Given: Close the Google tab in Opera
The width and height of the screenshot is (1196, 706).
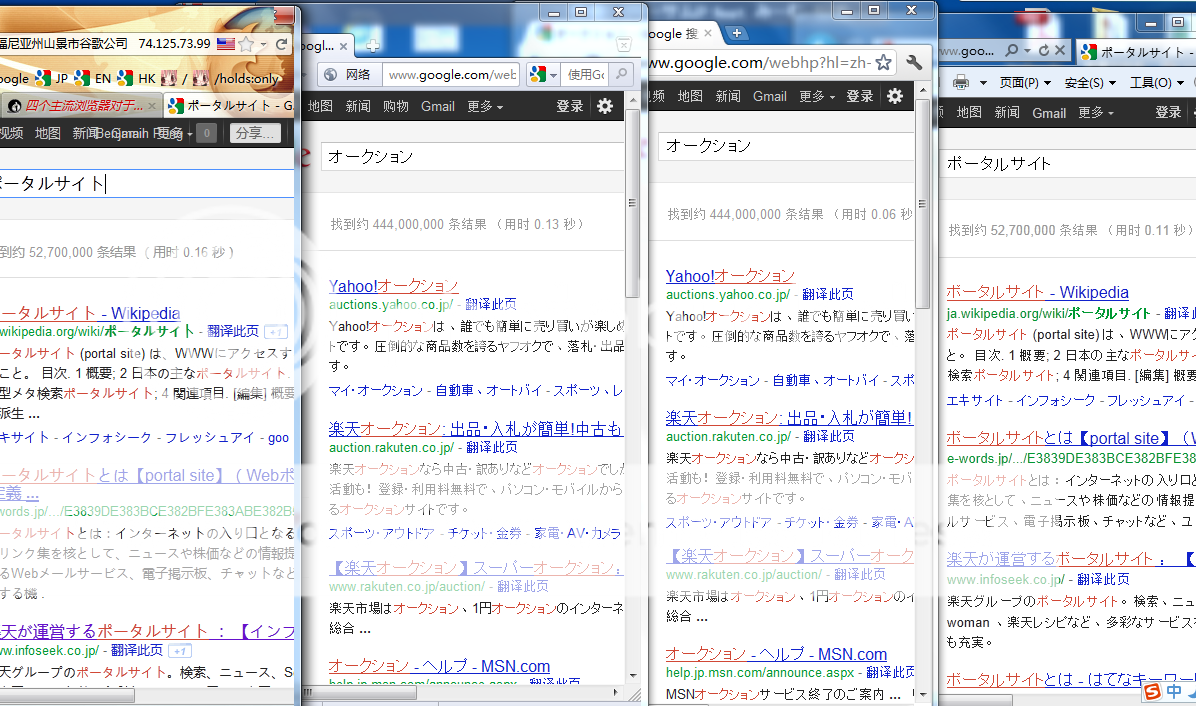Looking at the screenshot, I should pos(343,47).
